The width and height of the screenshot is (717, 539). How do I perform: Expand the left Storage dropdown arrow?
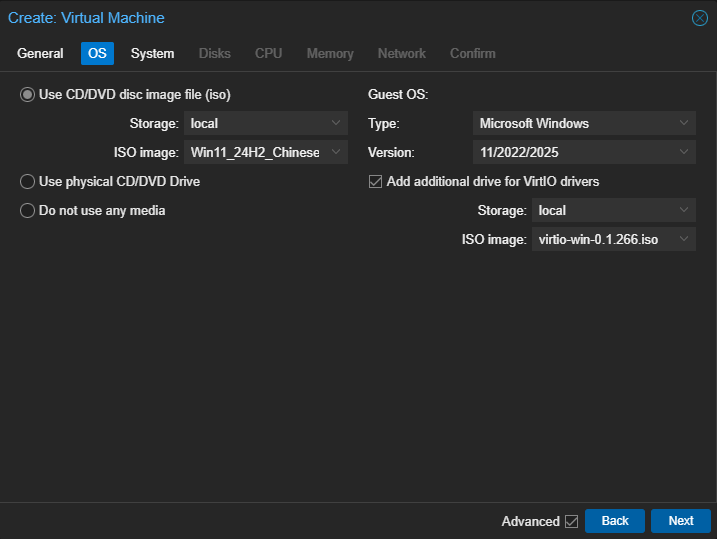pos(336,124)
